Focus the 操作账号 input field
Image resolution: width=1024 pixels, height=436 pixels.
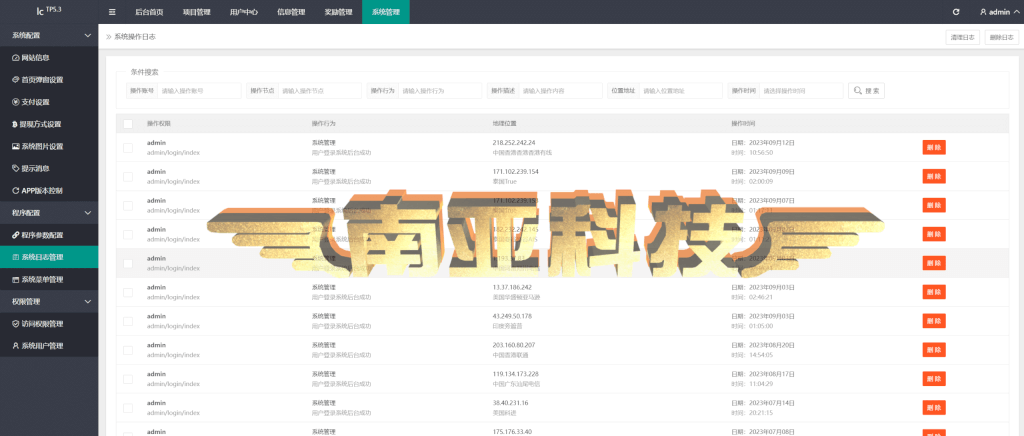200,91
